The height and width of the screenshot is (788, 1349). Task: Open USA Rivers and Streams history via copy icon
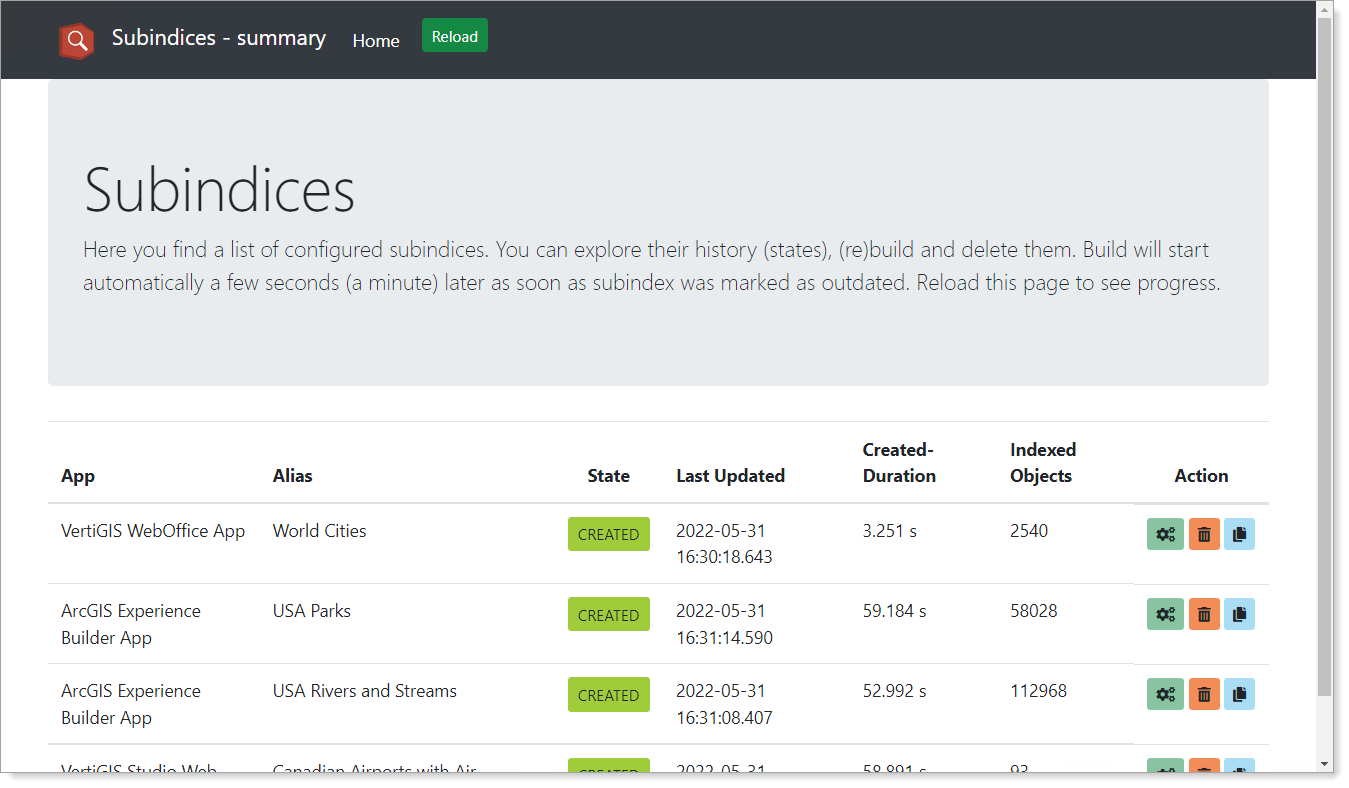[x=1240, y=694]
